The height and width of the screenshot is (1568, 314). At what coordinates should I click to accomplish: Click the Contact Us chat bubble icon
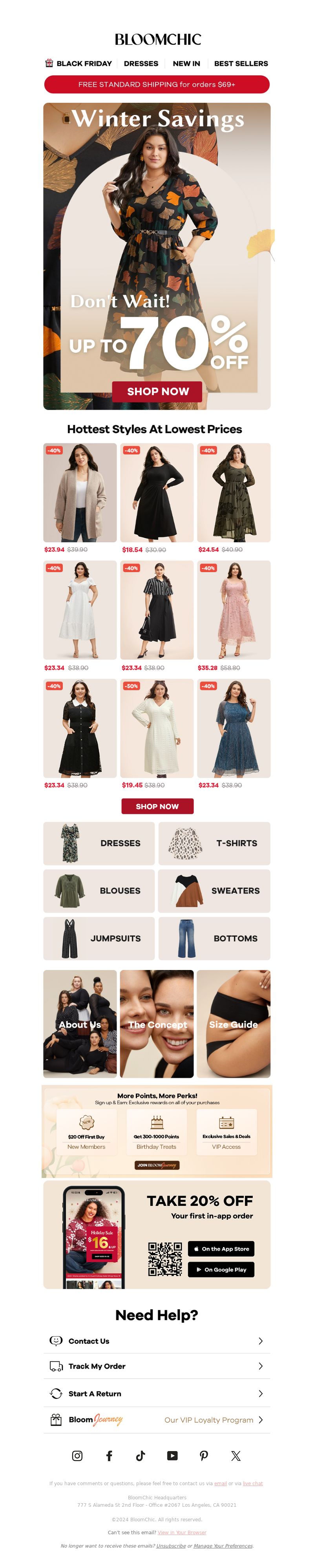pyautogui.click(x=56, y=1340)
